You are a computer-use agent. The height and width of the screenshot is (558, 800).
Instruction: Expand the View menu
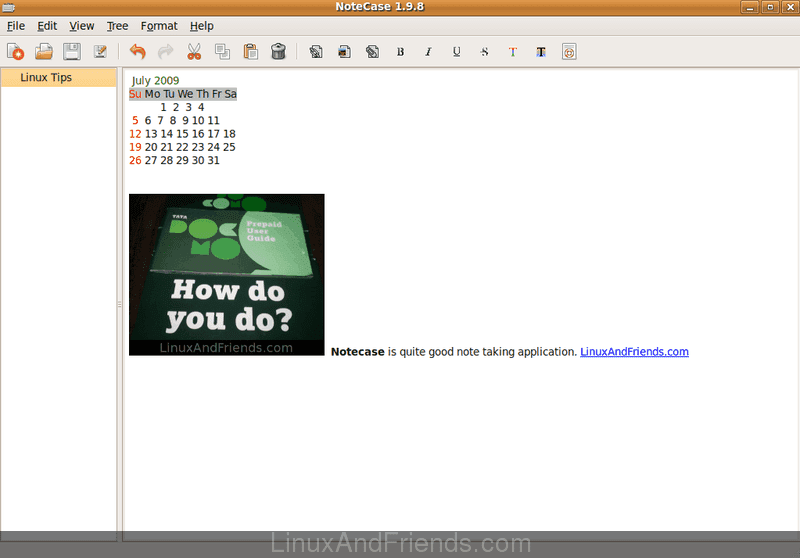click(x=82, y=26)
